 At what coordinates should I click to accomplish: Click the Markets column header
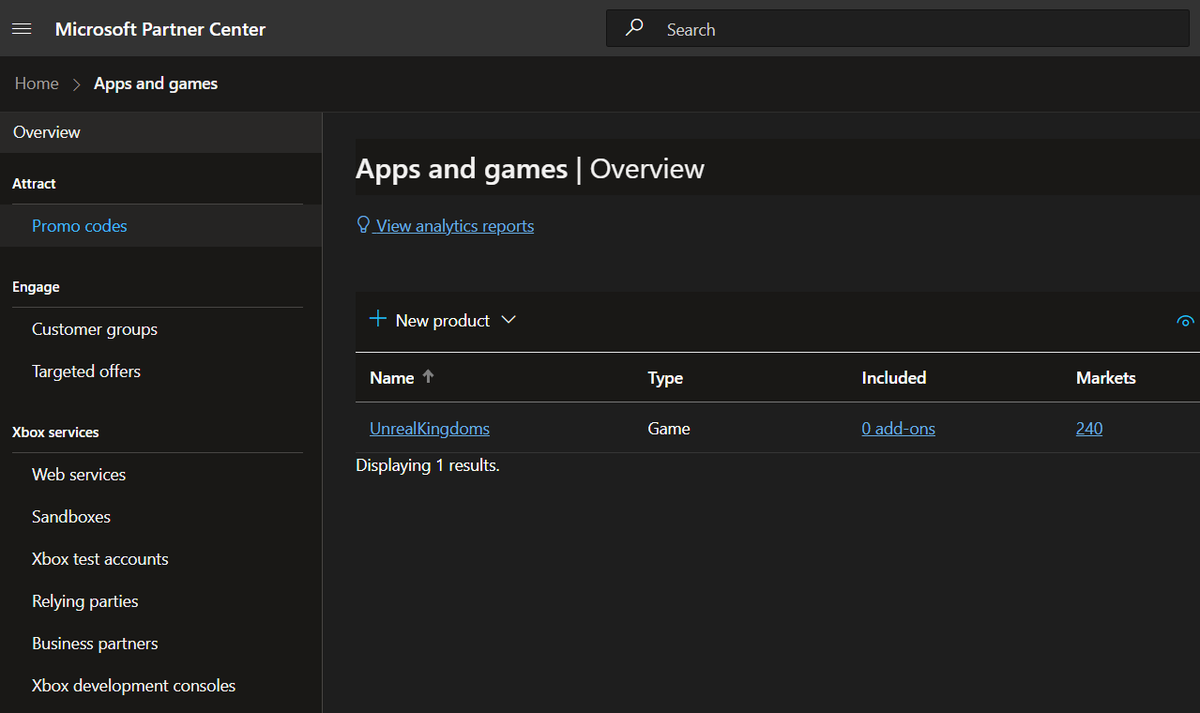[1106, 377]
